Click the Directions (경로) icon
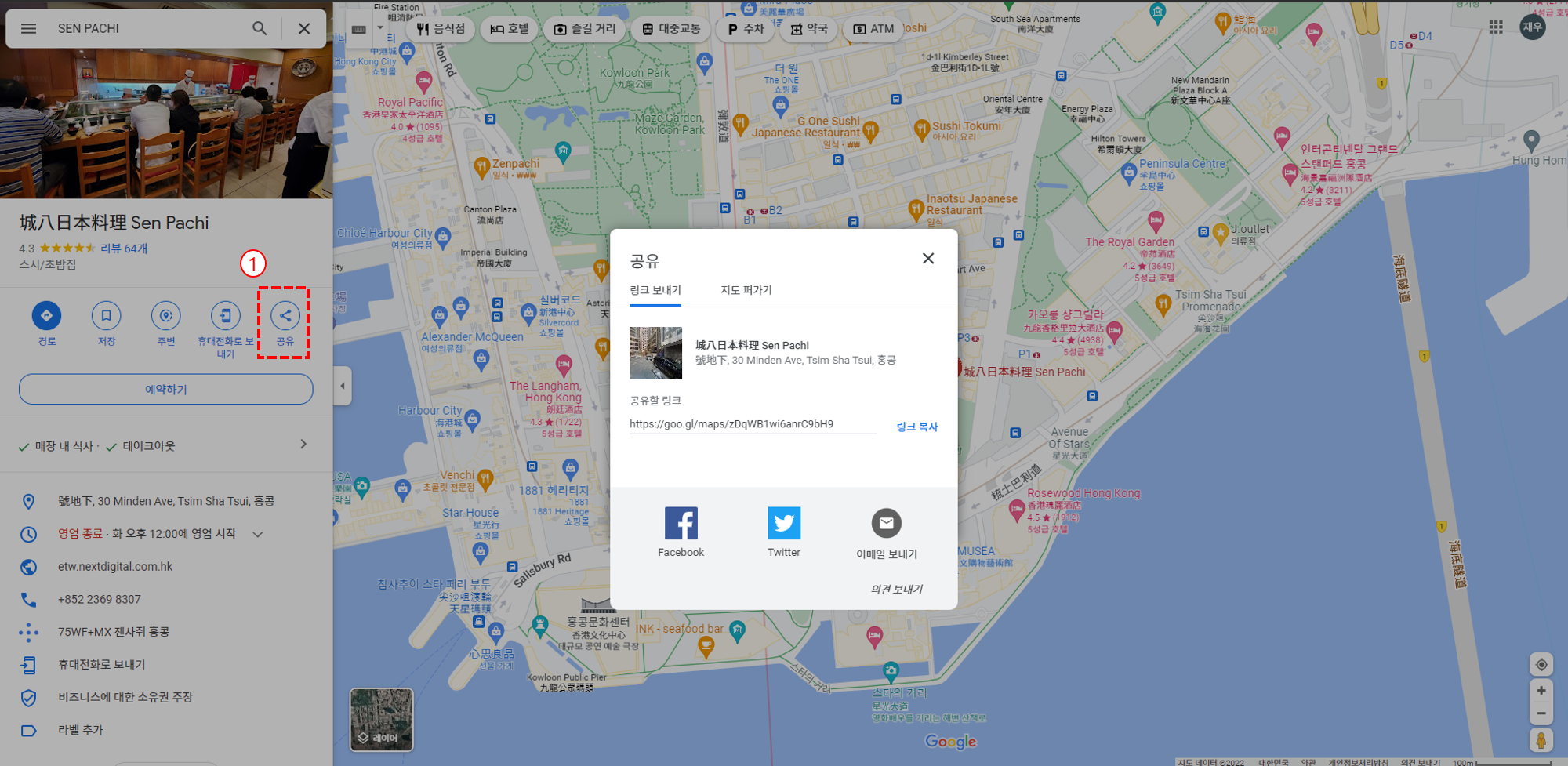Screen dimensions: 1568x766 coord(46,315)
